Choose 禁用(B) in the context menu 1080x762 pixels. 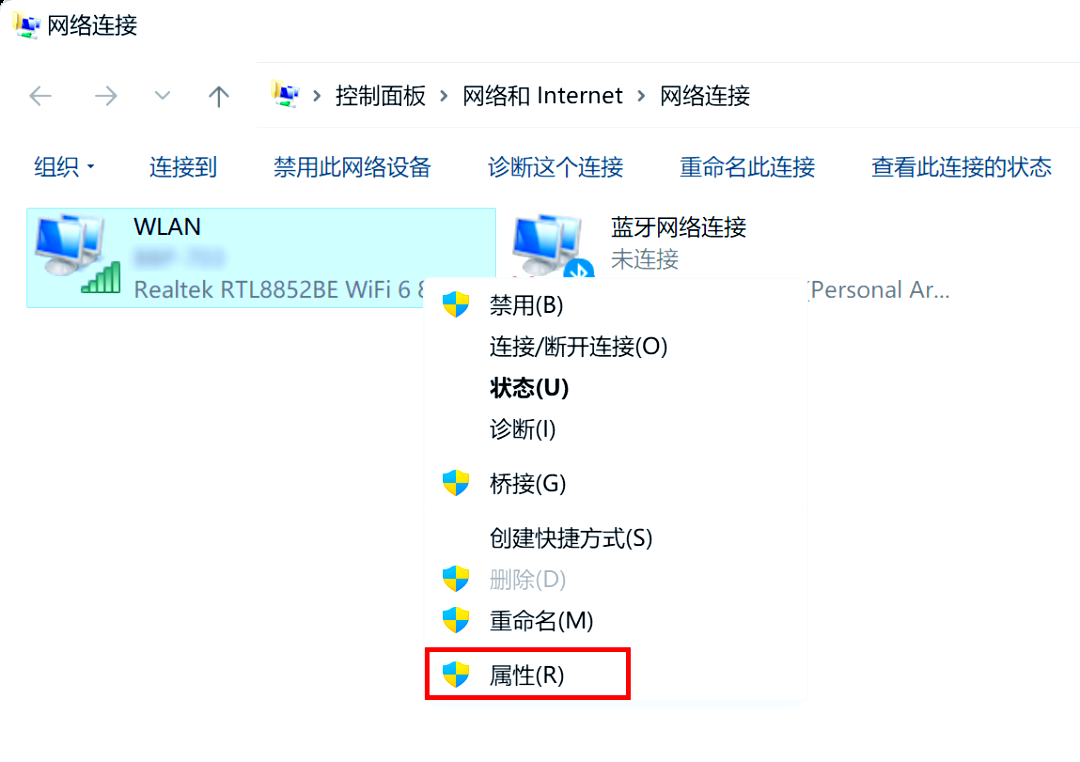pos(526,305)
